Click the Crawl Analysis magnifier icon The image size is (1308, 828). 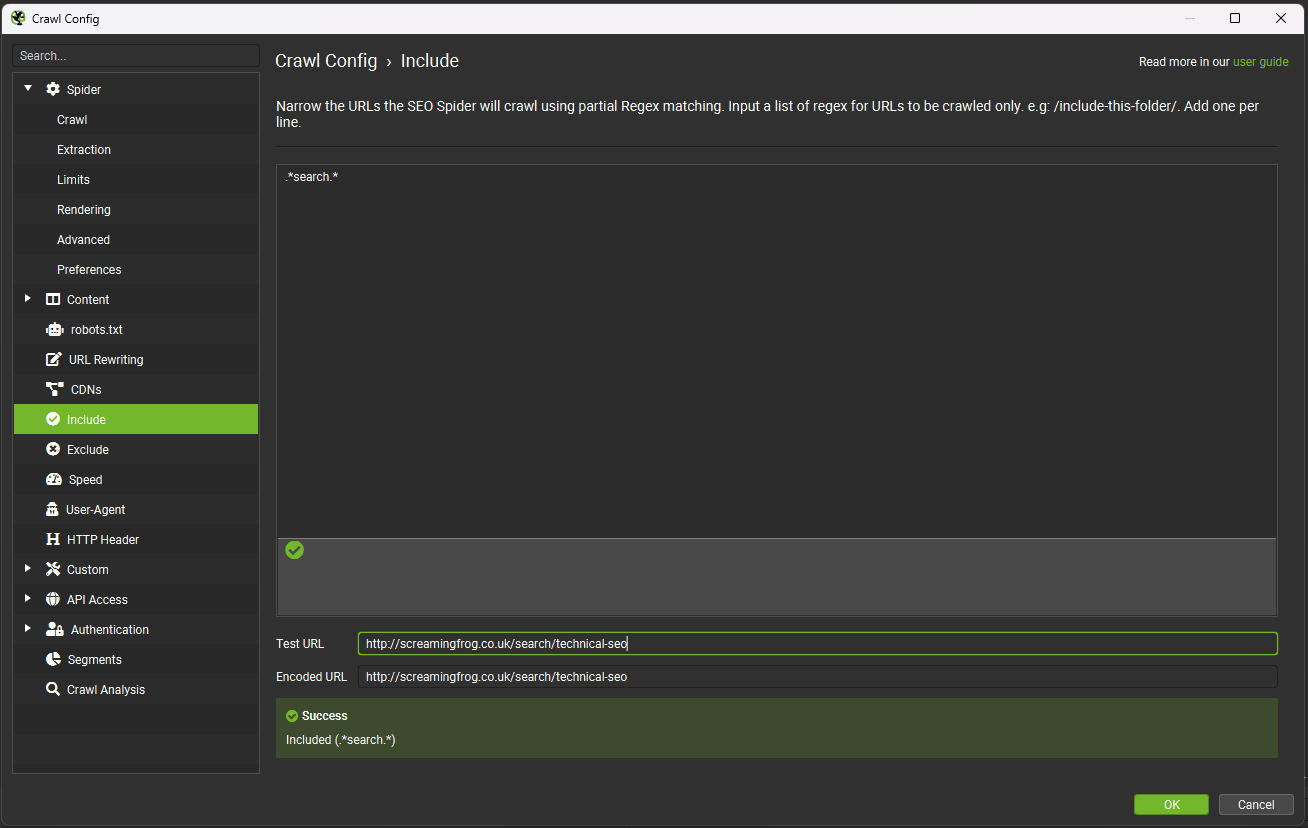click(x=54, y=690)
